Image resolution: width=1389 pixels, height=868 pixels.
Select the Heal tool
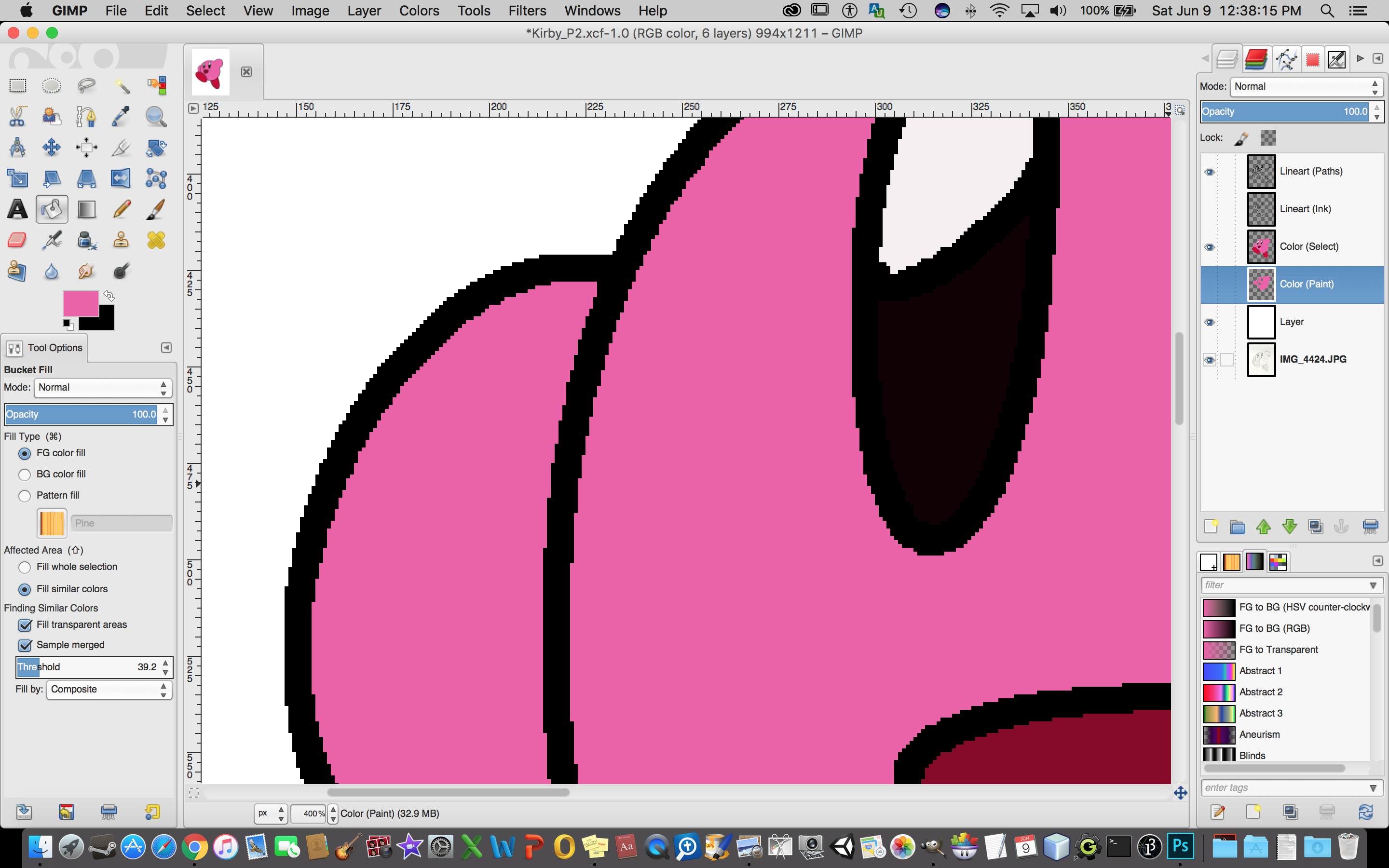[x=156, y=240]
